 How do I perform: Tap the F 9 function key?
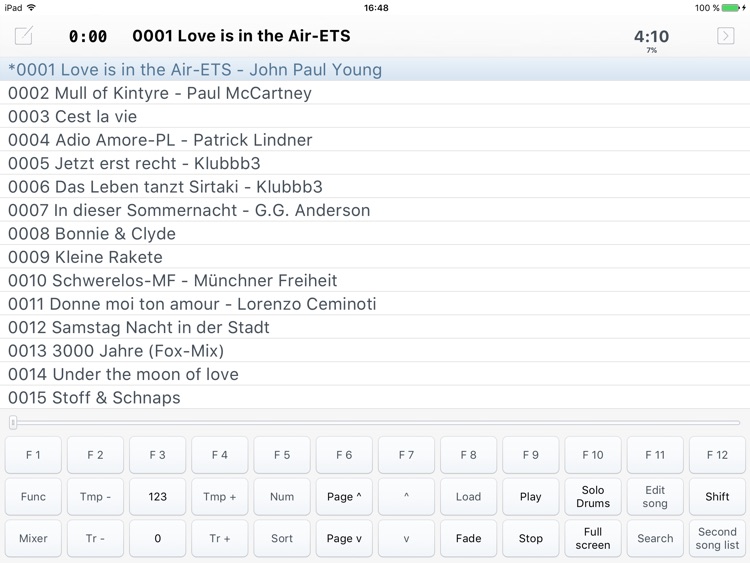[530, 455]
